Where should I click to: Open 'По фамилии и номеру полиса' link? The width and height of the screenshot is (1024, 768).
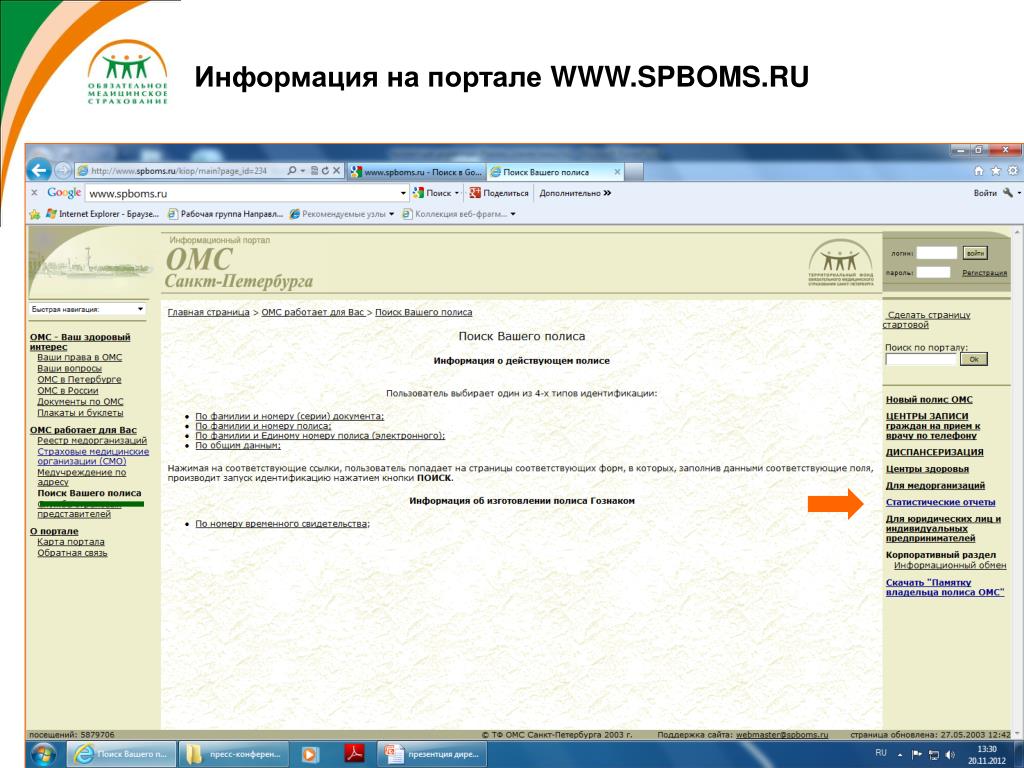263,426
